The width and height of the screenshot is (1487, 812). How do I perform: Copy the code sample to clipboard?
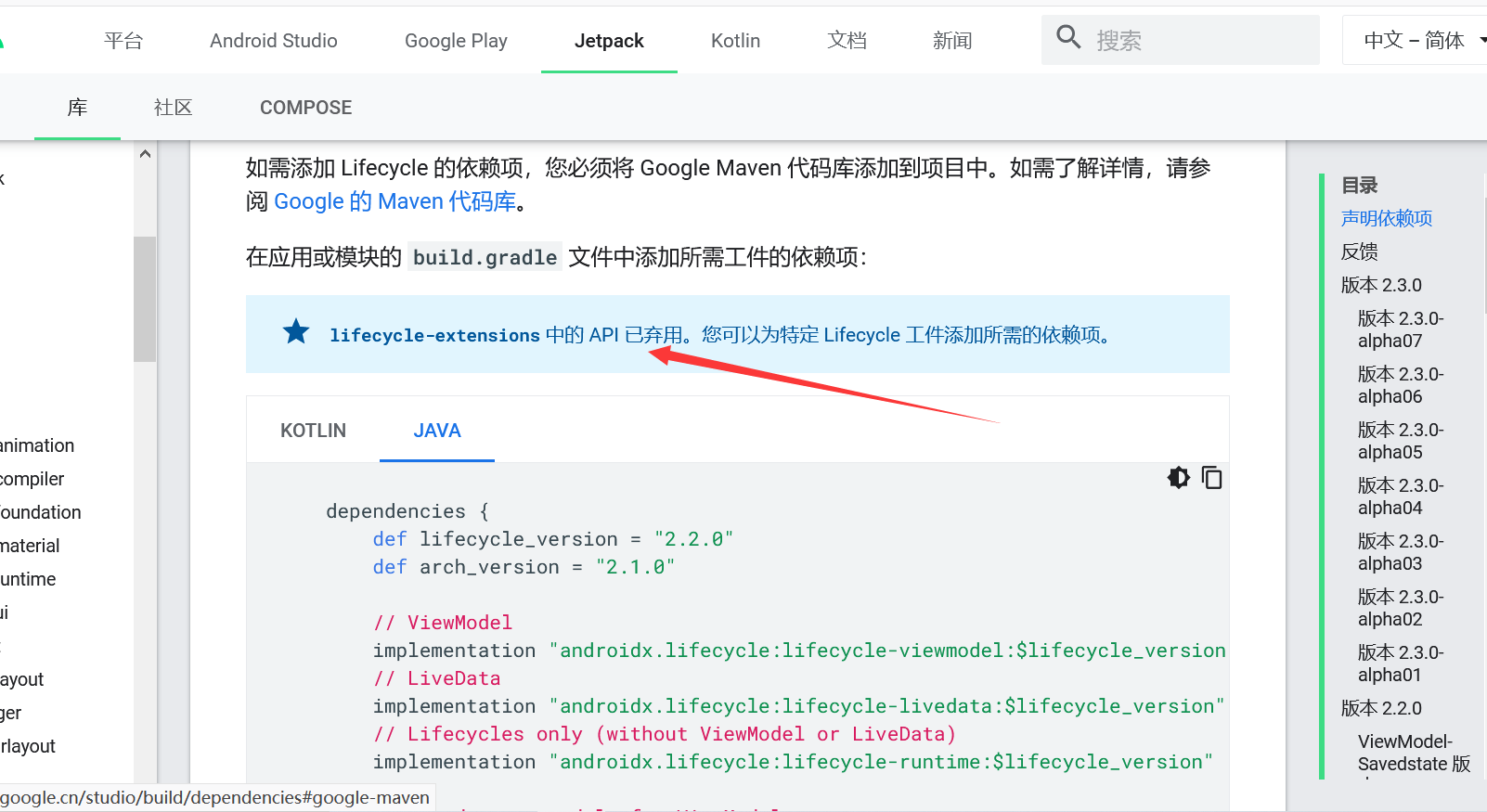pyautogui.click(x=1211, y=478)
